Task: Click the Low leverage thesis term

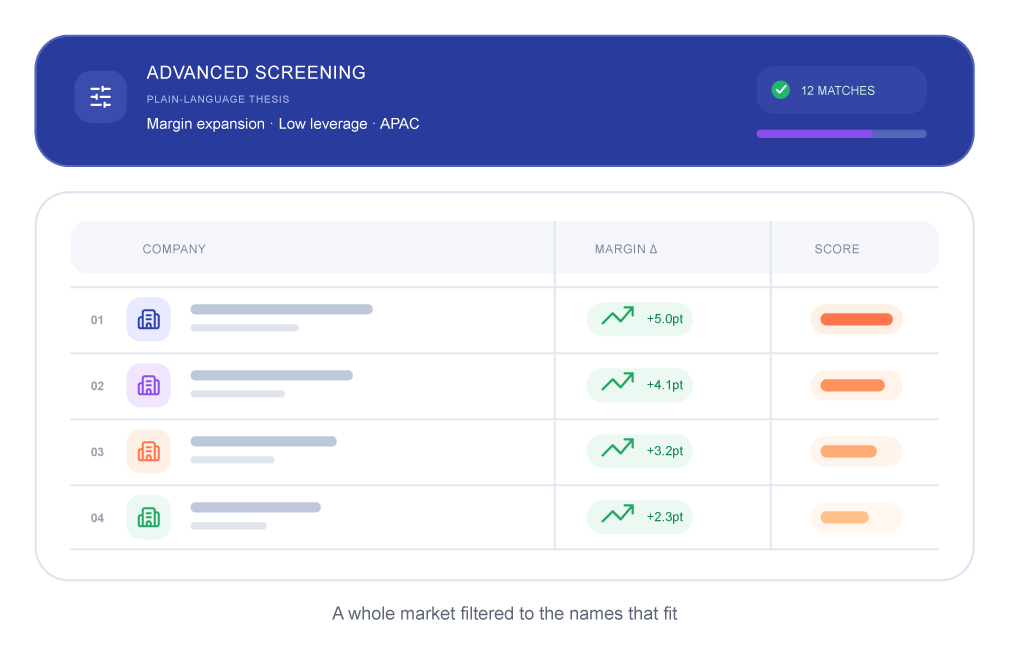Action: click(x=322, y=124)
